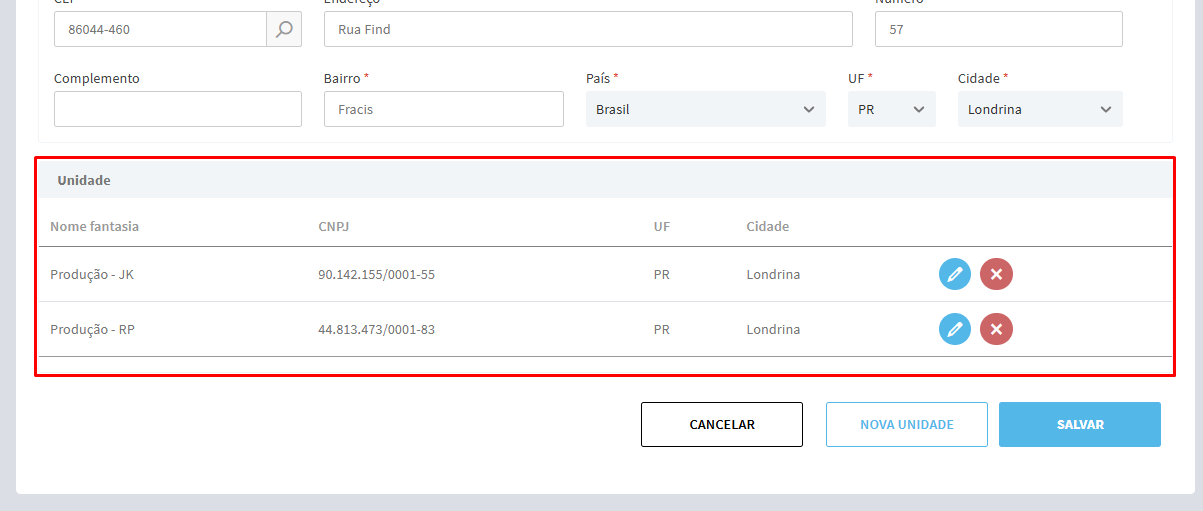Edit the Produção - RP unit
The height and width of the screenshot is (511, 1203).
pos(955,329)
